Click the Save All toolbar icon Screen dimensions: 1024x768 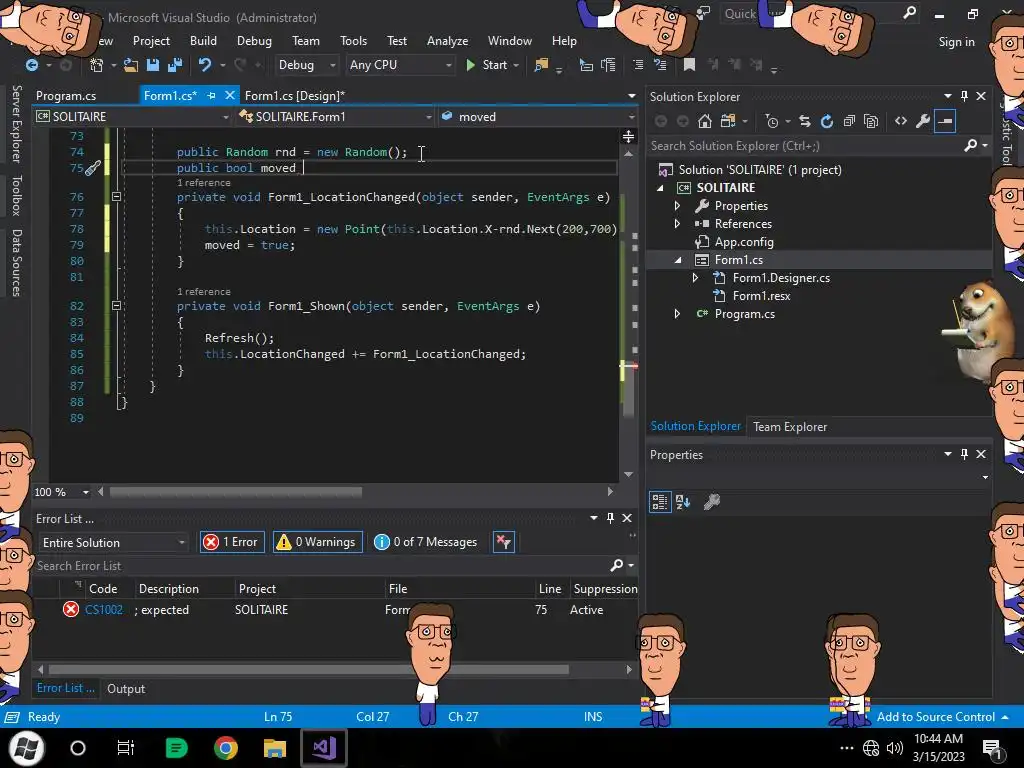pos(174,65)
